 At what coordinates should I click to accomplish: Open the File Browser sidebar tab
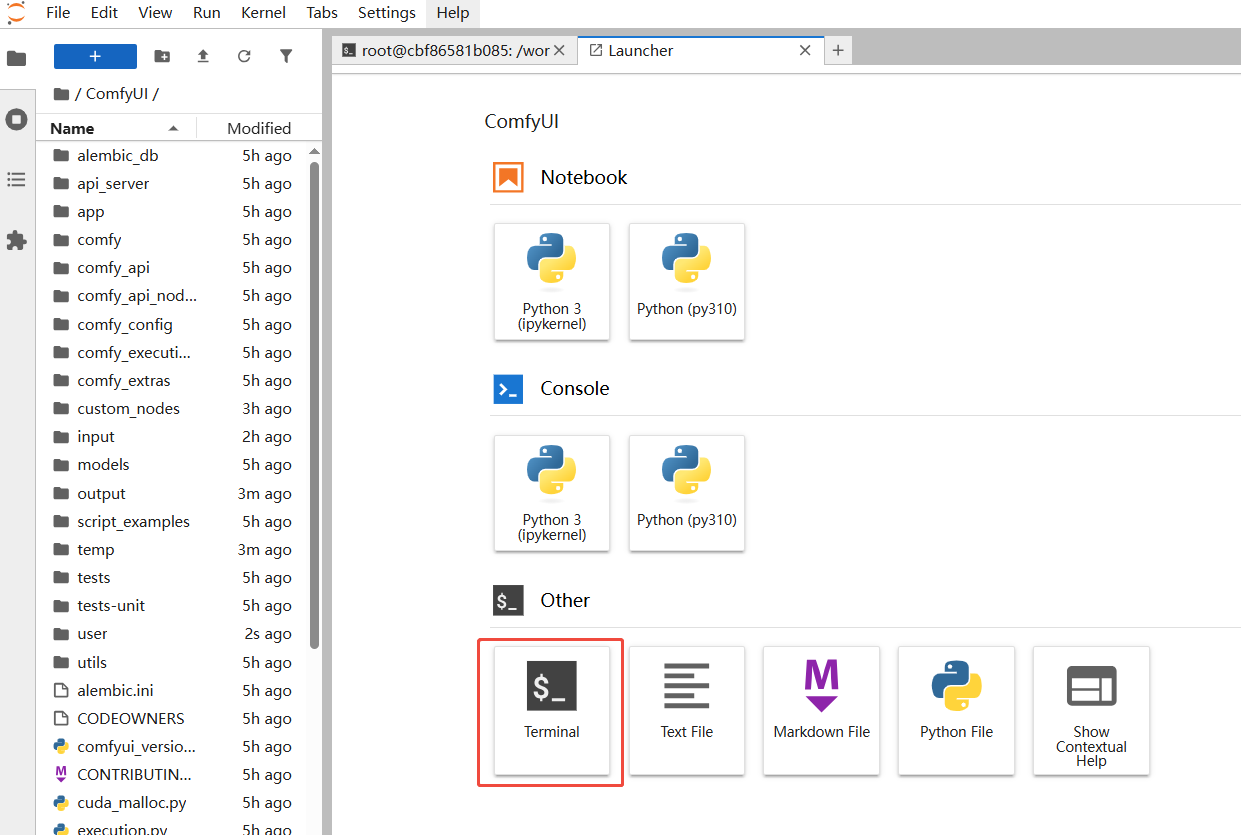coord(16,58)
